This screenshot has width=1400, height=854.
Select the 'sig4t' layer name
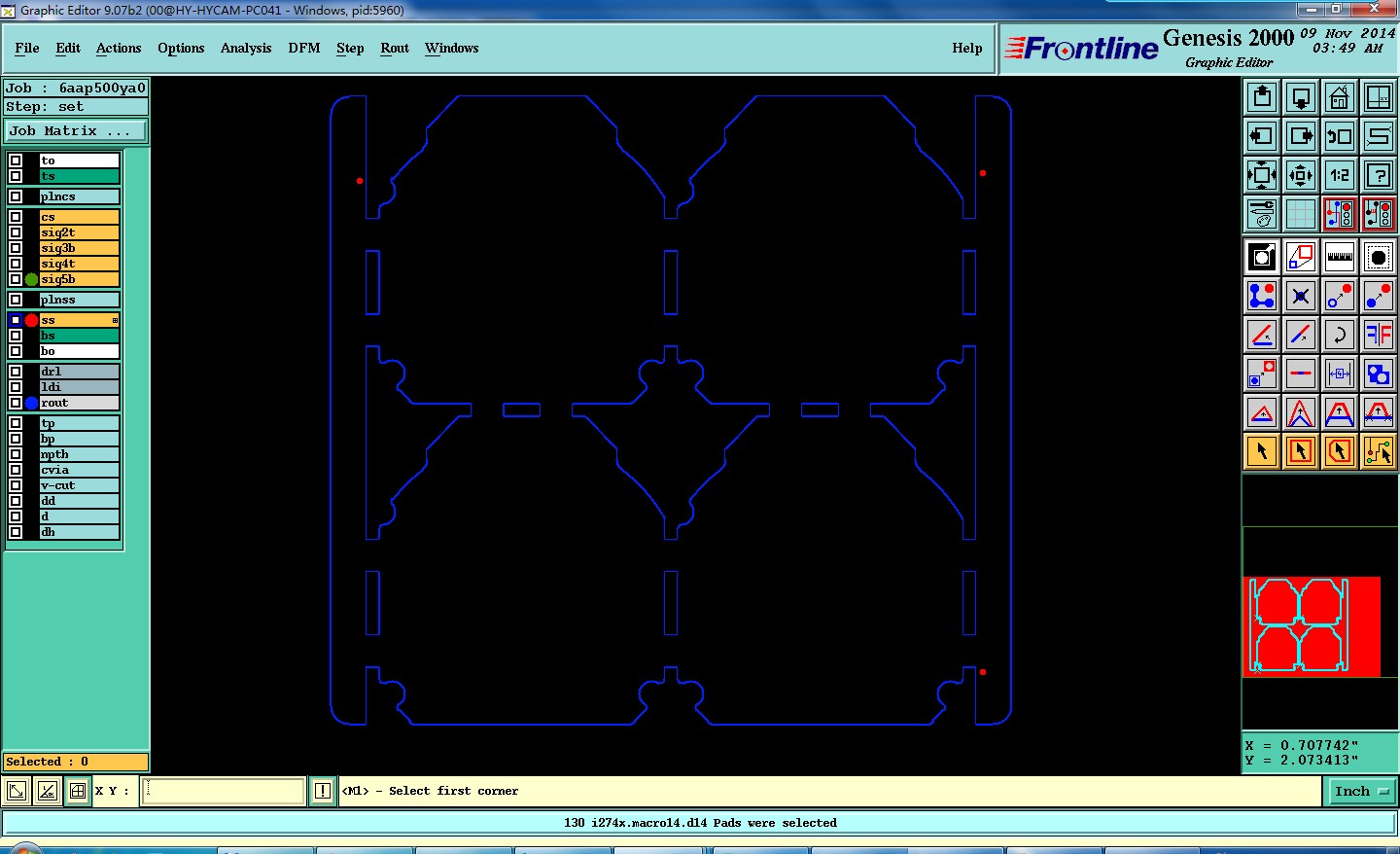(79, 264)
